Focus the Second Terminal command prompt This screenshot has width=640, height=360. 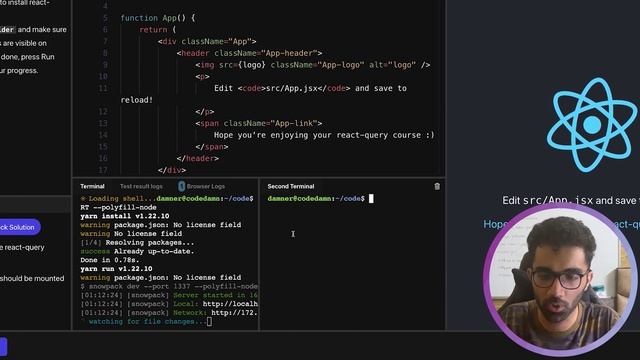pyautogui.click(x=320, y=199)
